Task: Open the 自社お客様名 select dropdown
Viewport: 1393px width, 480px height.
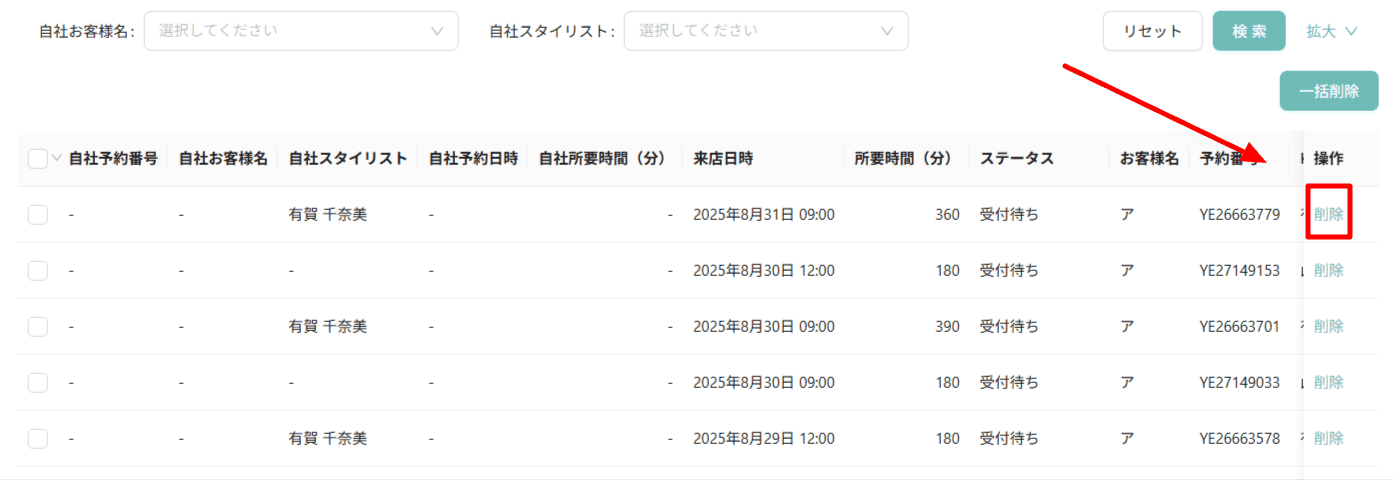Action: click(x=301, y=31)
